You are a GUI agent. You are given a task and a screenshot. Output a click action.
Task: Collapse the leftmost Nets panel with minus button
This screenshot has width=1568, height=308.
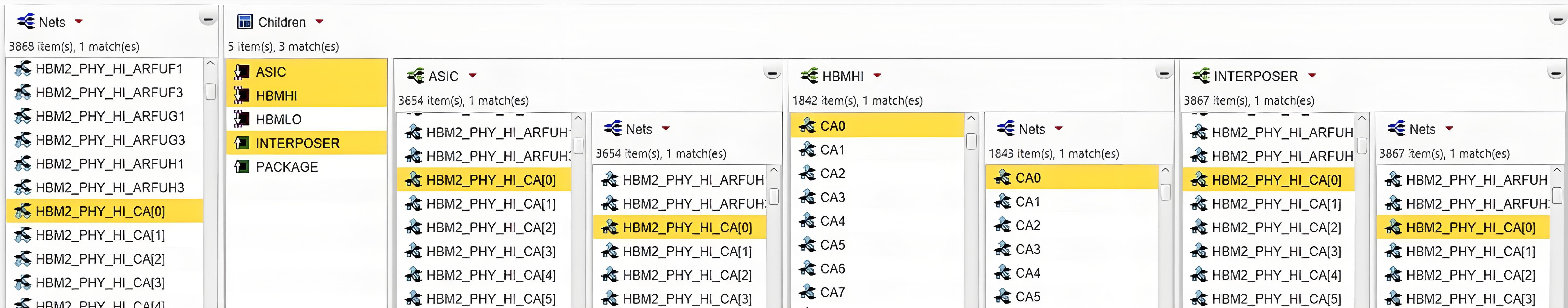[x=208, y=19]
